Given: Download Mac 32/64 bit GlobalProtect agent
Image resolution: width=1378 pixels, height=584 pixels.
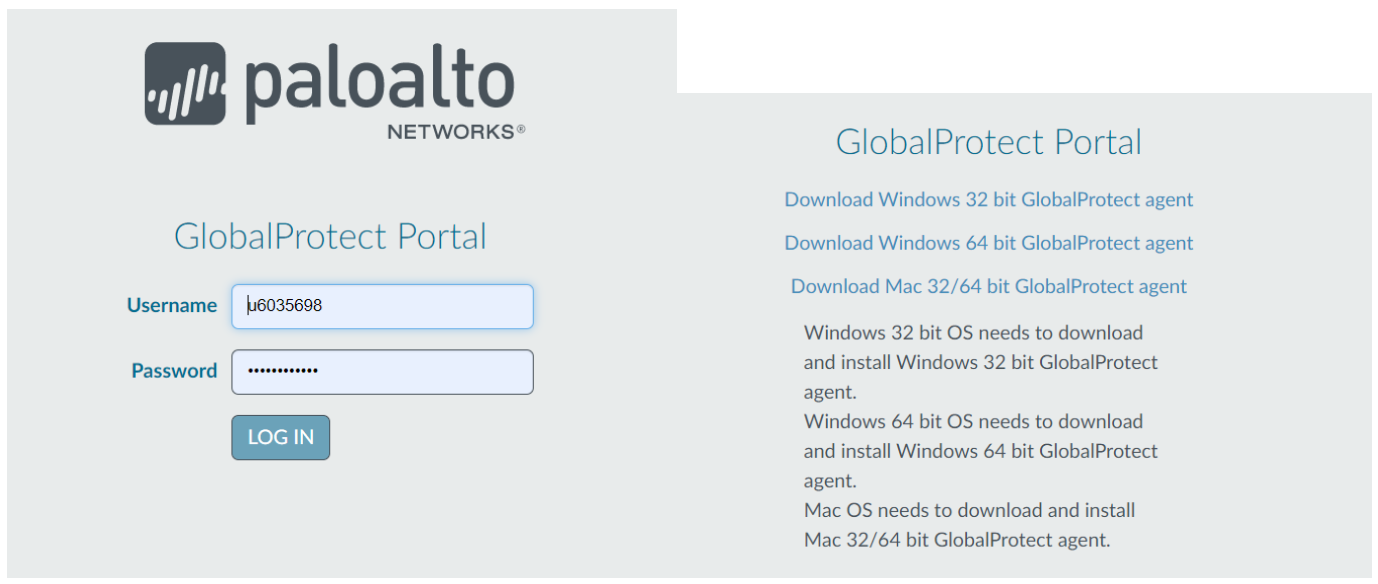Looking at the screenshot, I should [x=988, y=287].
